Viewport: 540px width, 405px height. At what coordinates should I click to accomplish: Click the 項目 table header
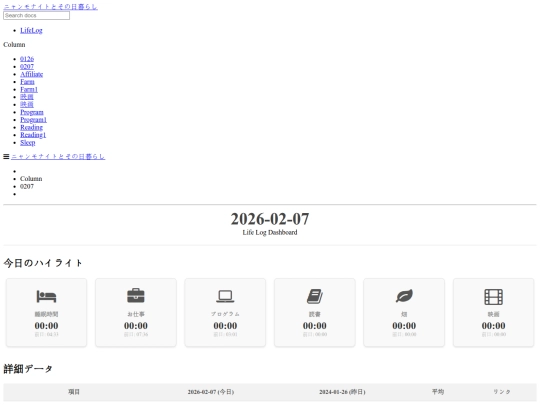tap(74, 392)
